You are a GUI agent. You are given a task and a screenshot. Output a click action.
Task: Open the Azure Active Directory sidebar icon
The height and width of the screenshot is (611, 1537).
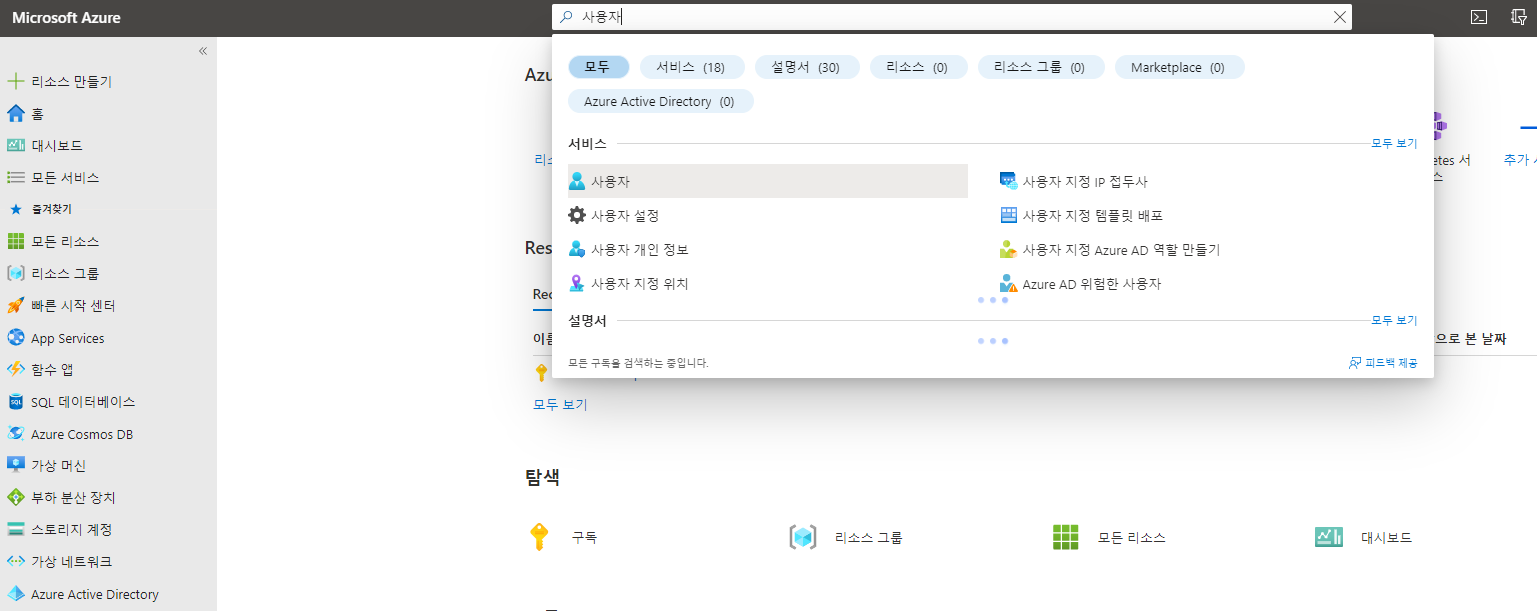[x=15, y=594]
